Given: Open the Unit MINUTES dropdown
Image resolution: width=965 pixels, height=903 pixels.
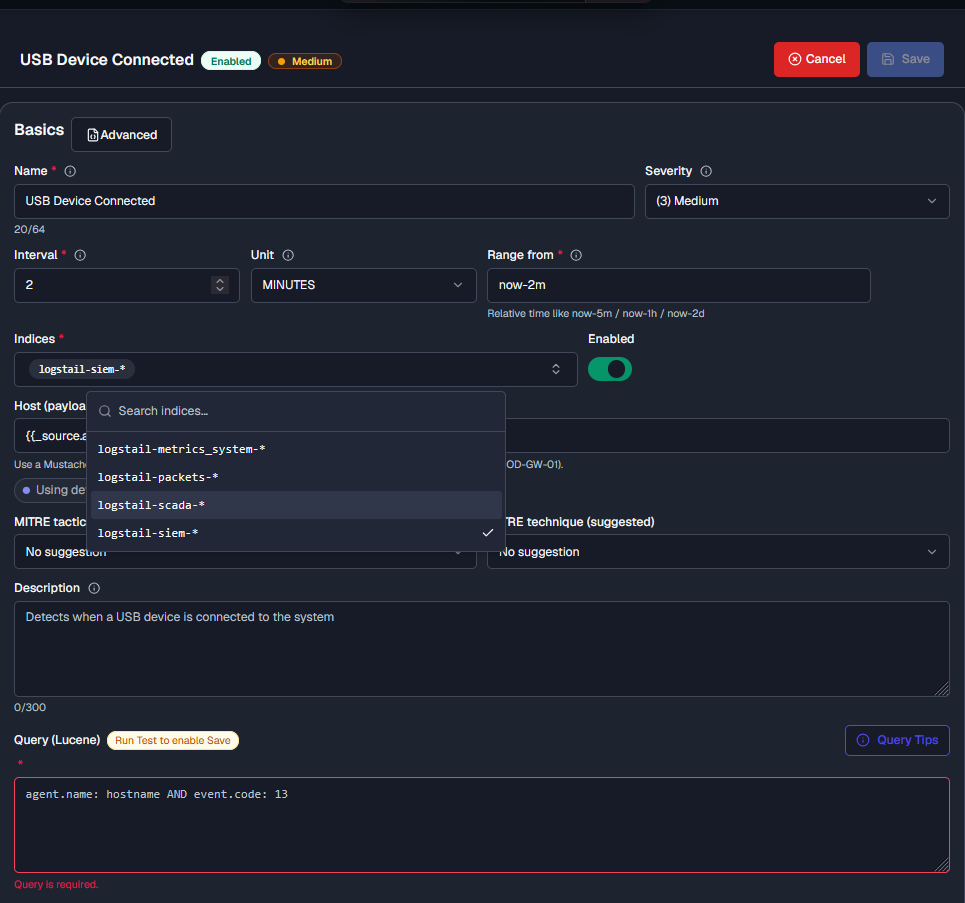Looking at the screenshot, I should (364, 285).
